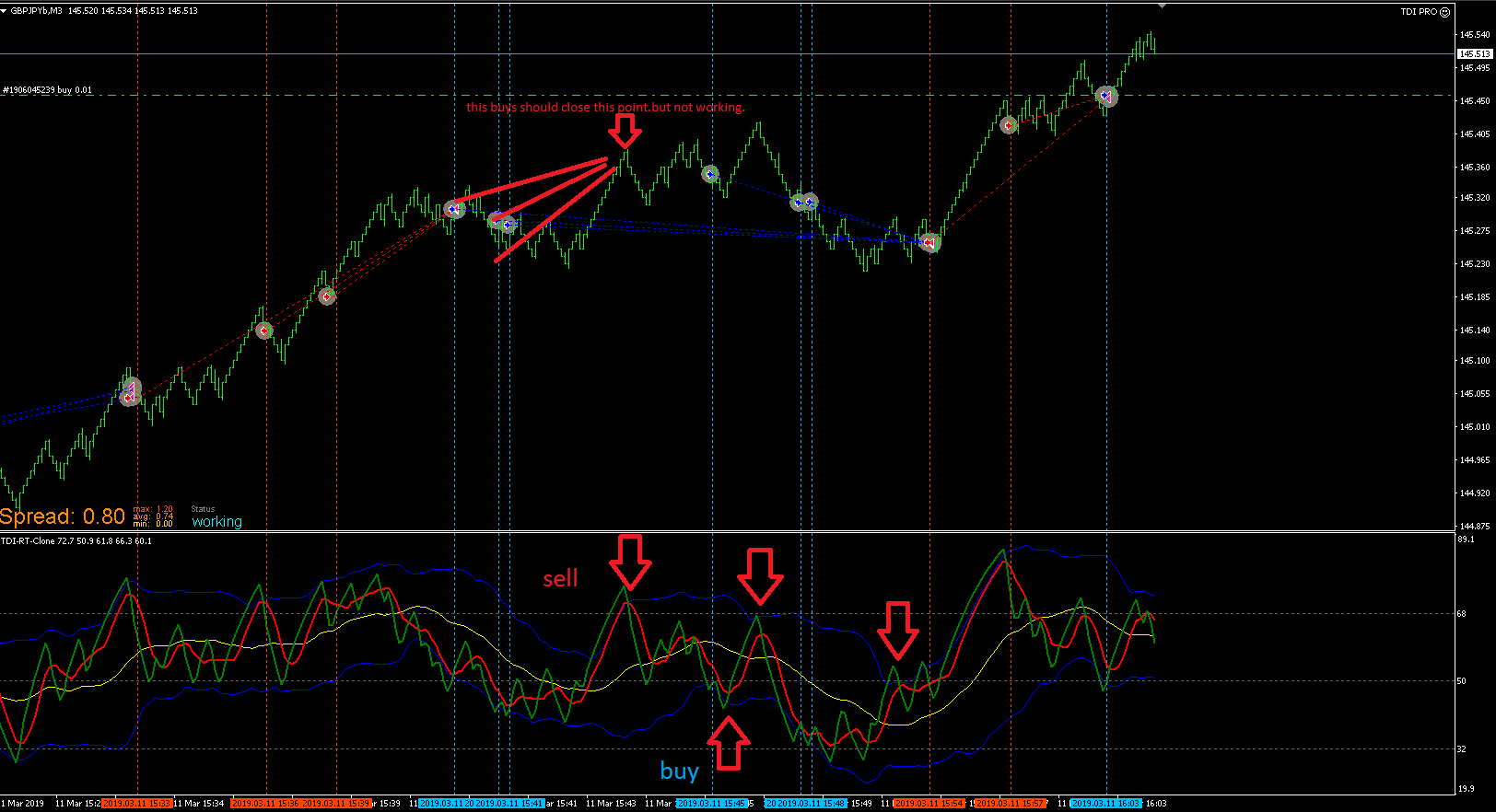Click the 145.495 price scale label
Image resolution: width=1496 pixels, height=812 pixels.
tap(1475, 67)
